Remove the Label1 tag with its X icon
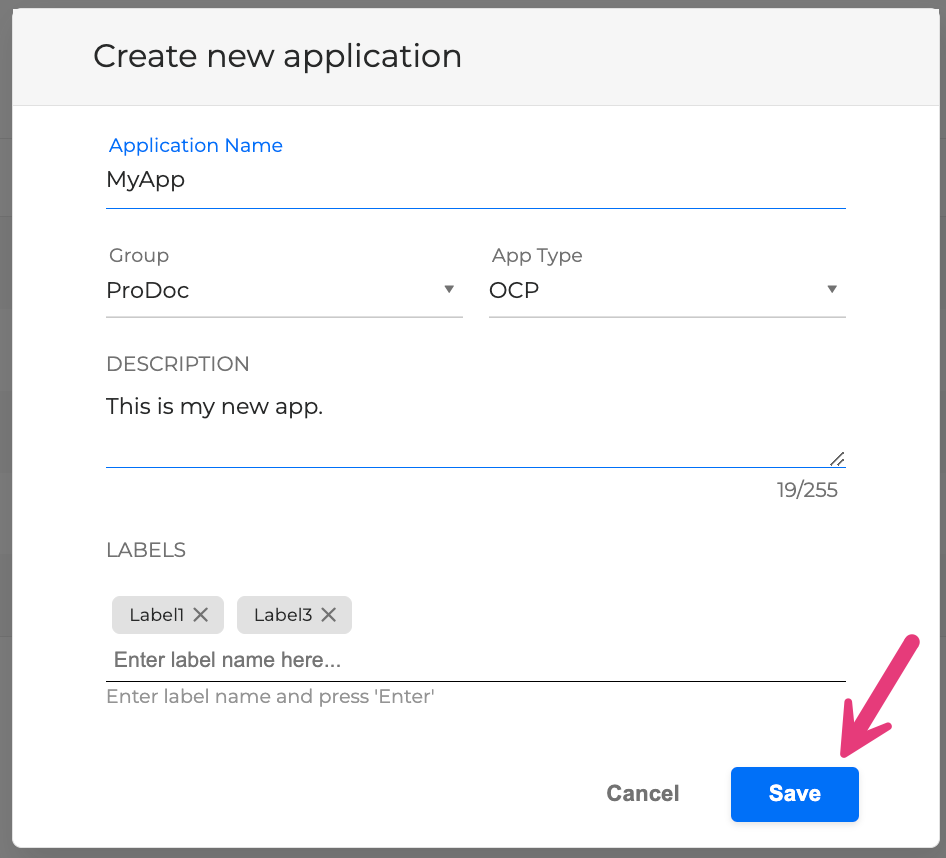The height and width of the screenshot is (858, 946). 200,615
